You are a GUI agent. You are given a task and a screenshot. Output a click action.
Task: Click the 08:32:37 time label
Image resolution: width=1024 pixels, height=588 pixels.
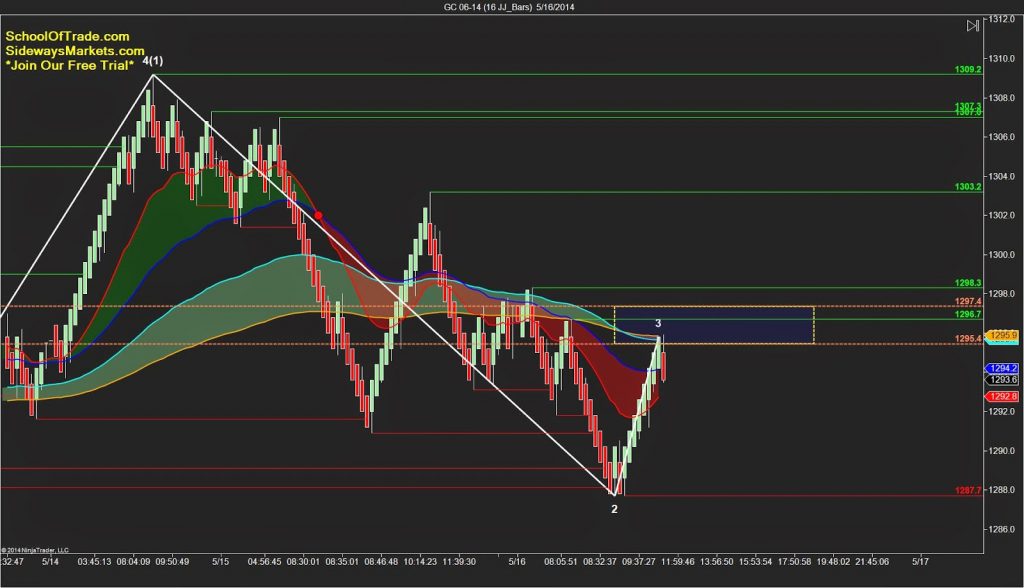600,561
